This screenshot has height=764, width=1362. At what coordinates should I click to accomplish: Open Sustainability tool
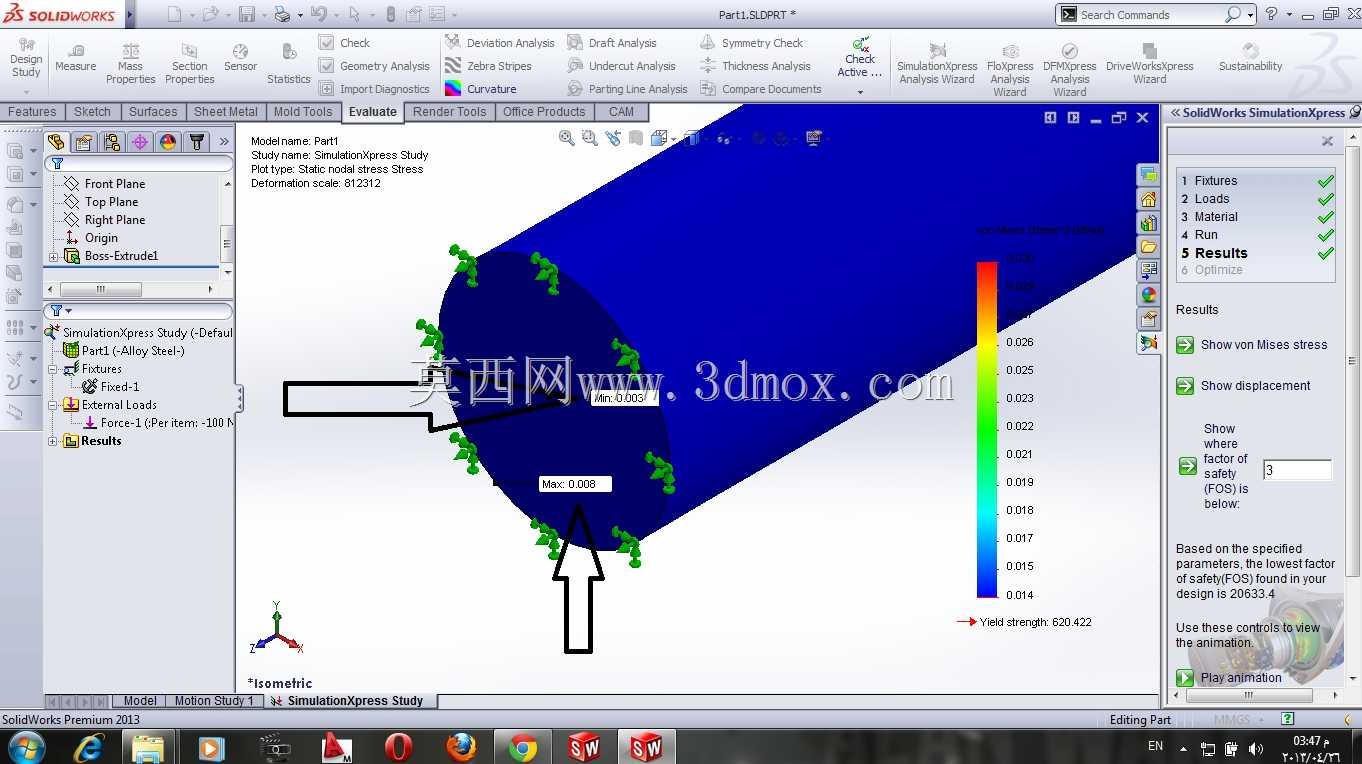click(x=1250, y=57)
